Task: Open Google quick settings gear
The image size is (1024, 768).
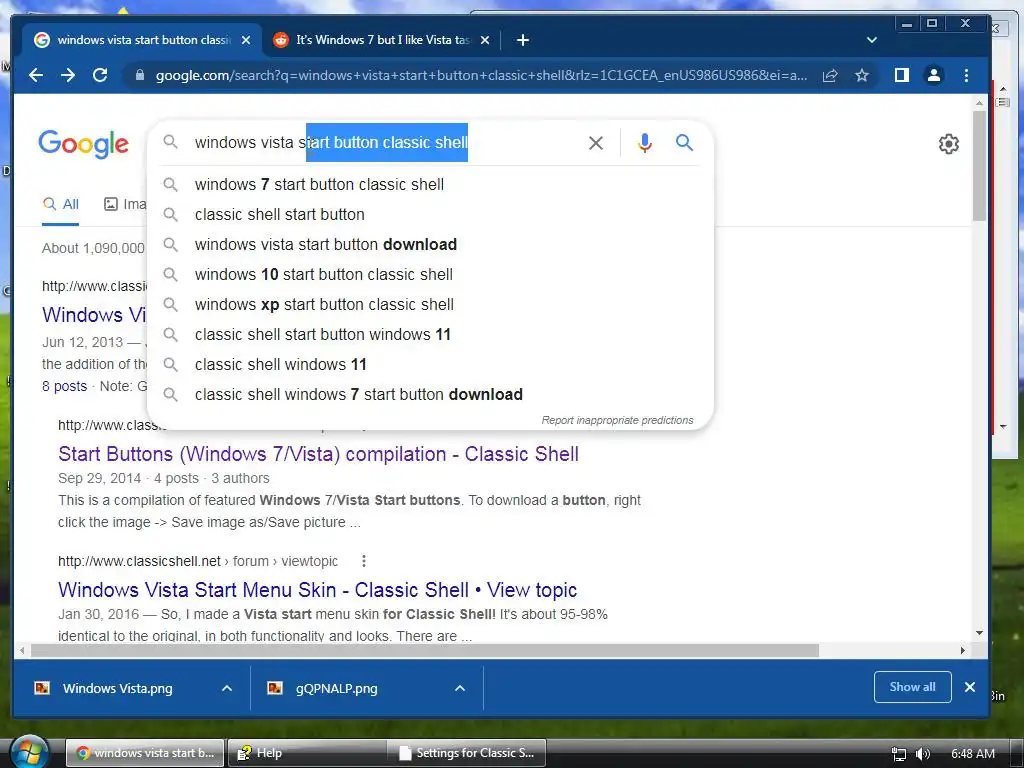Action: (948, 144)
